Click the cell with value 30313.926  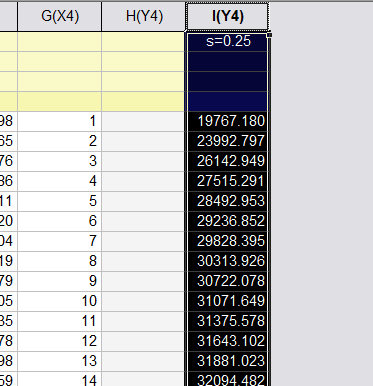click(228, 261)
